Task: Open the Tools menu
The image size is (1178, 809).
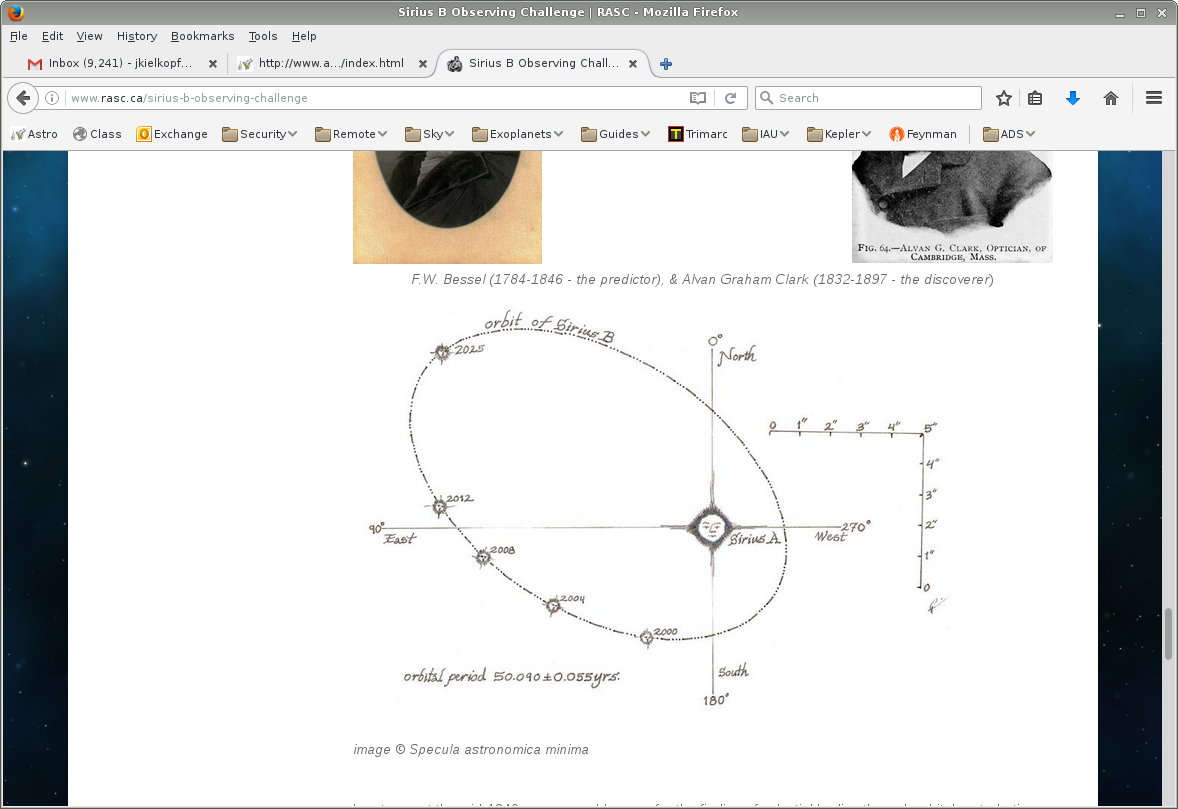Action: point(263,36)
